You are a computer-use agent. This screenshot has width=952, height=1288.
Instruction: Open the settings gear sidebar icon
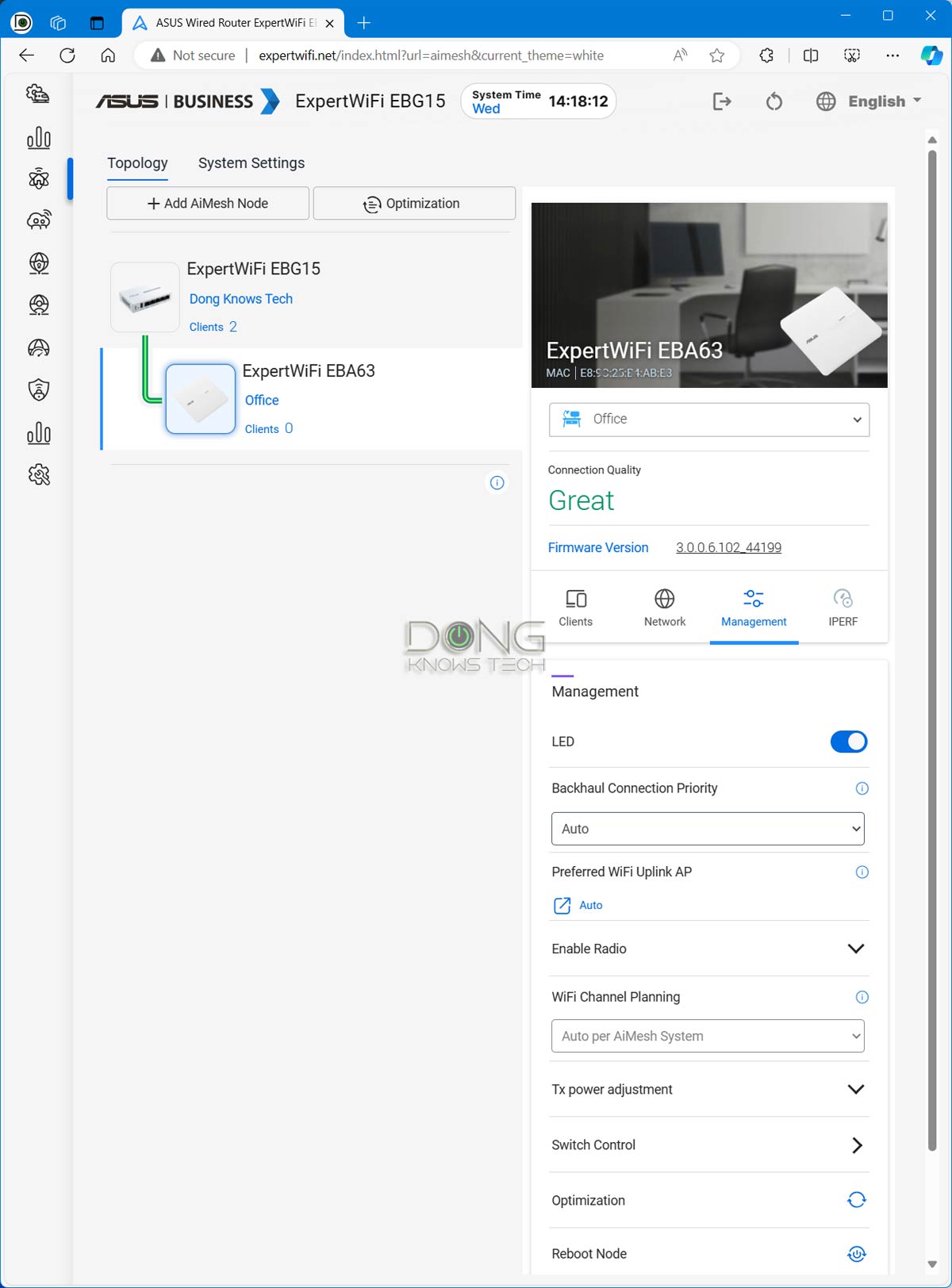point(38,475)
